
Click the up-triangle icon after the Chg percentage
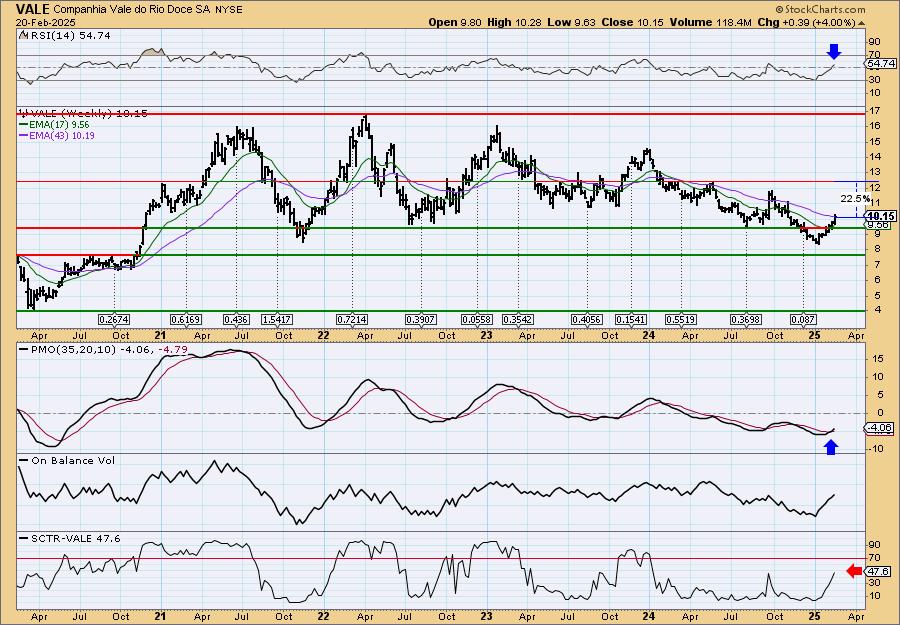tap(861, 22)
